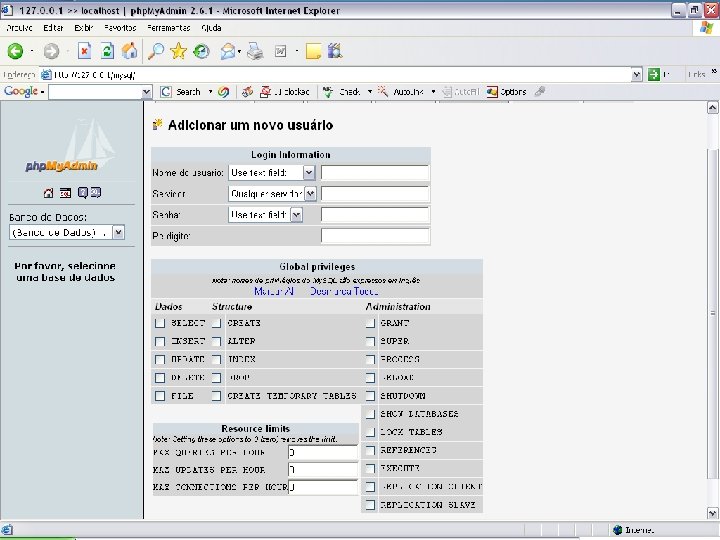Open phpMyAdmin home icon in sidebar
The image size is (720, 540).
(x=48, y=193)
